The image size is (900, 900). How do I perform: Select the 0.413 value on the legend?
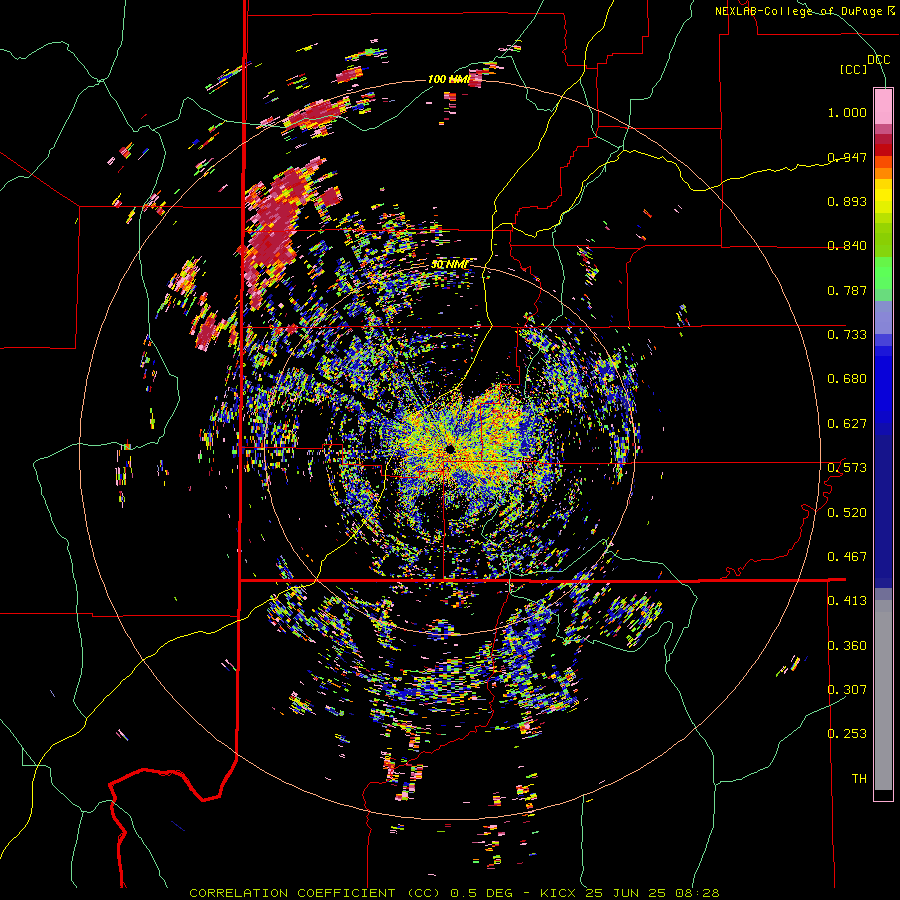[847, 601]
